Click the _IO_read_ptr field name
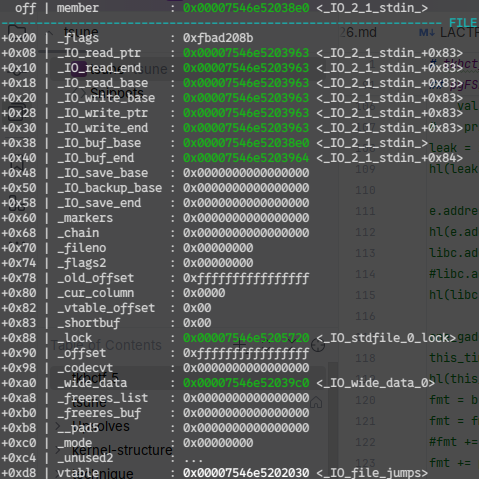 click(x=99, y=53)
